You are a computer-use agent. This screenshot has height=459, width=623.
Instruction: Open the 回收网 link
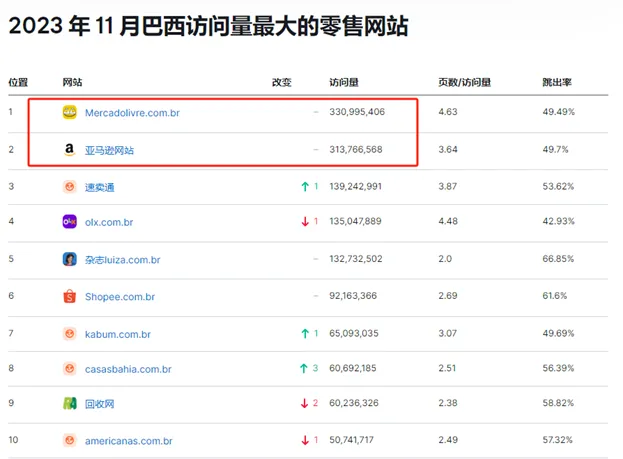coord(100,404)
